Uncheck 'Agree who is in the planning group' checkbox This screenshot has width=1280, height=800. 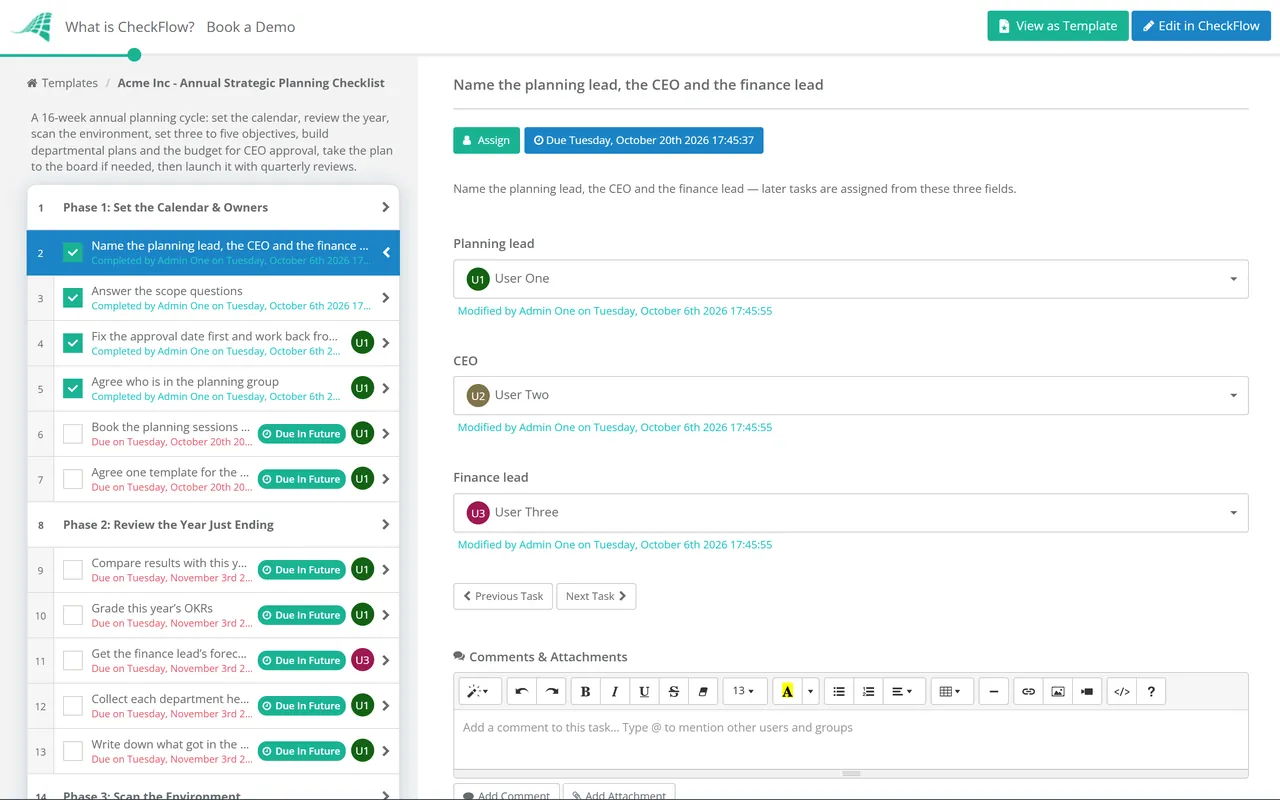pyautogui.click(x=73, y=388)
